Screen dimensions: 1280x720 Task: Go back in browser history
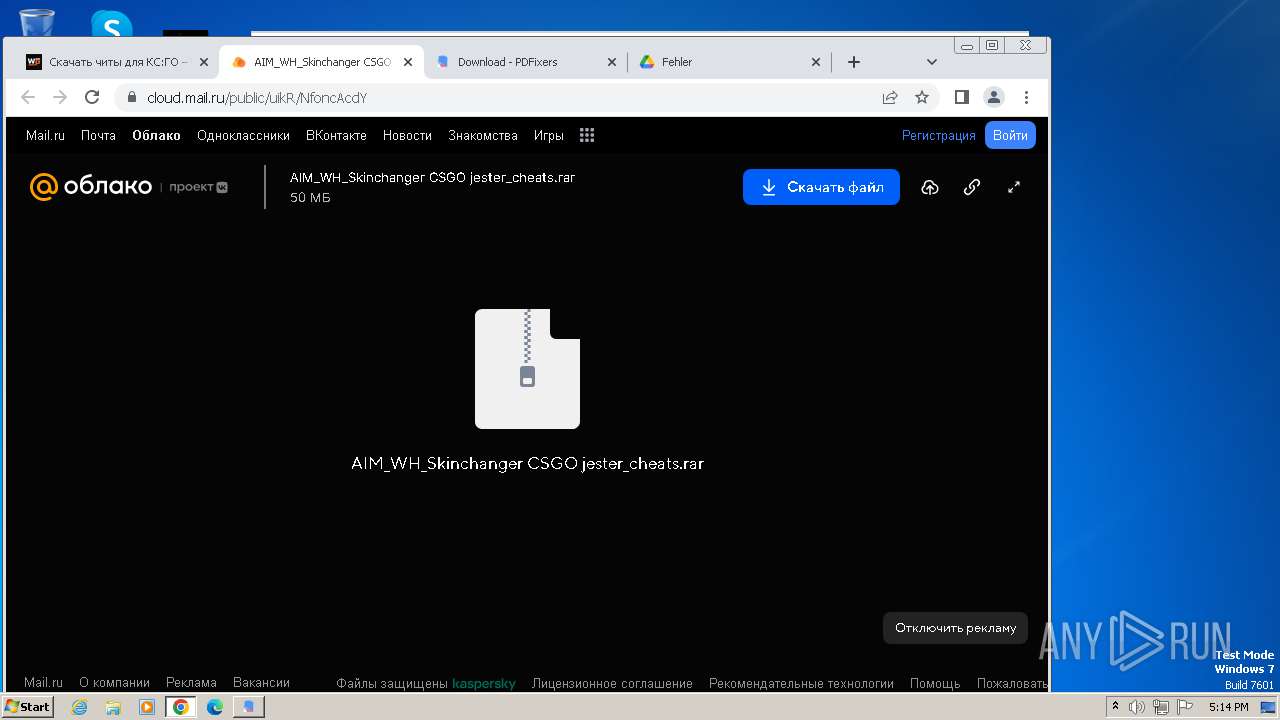click(x=28, y=97)
